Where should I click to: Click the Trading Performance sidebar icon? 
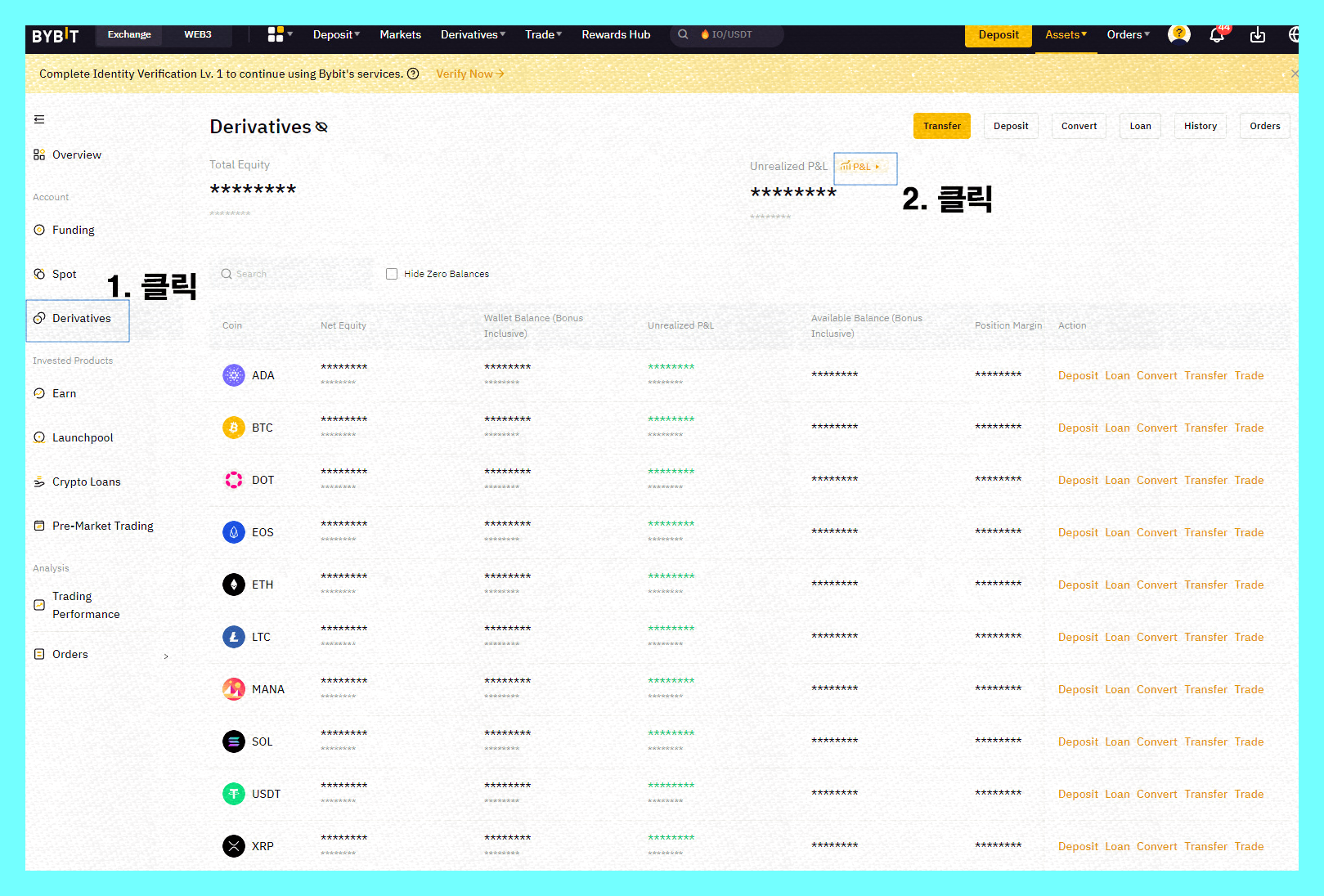click(x=39, y=605)
